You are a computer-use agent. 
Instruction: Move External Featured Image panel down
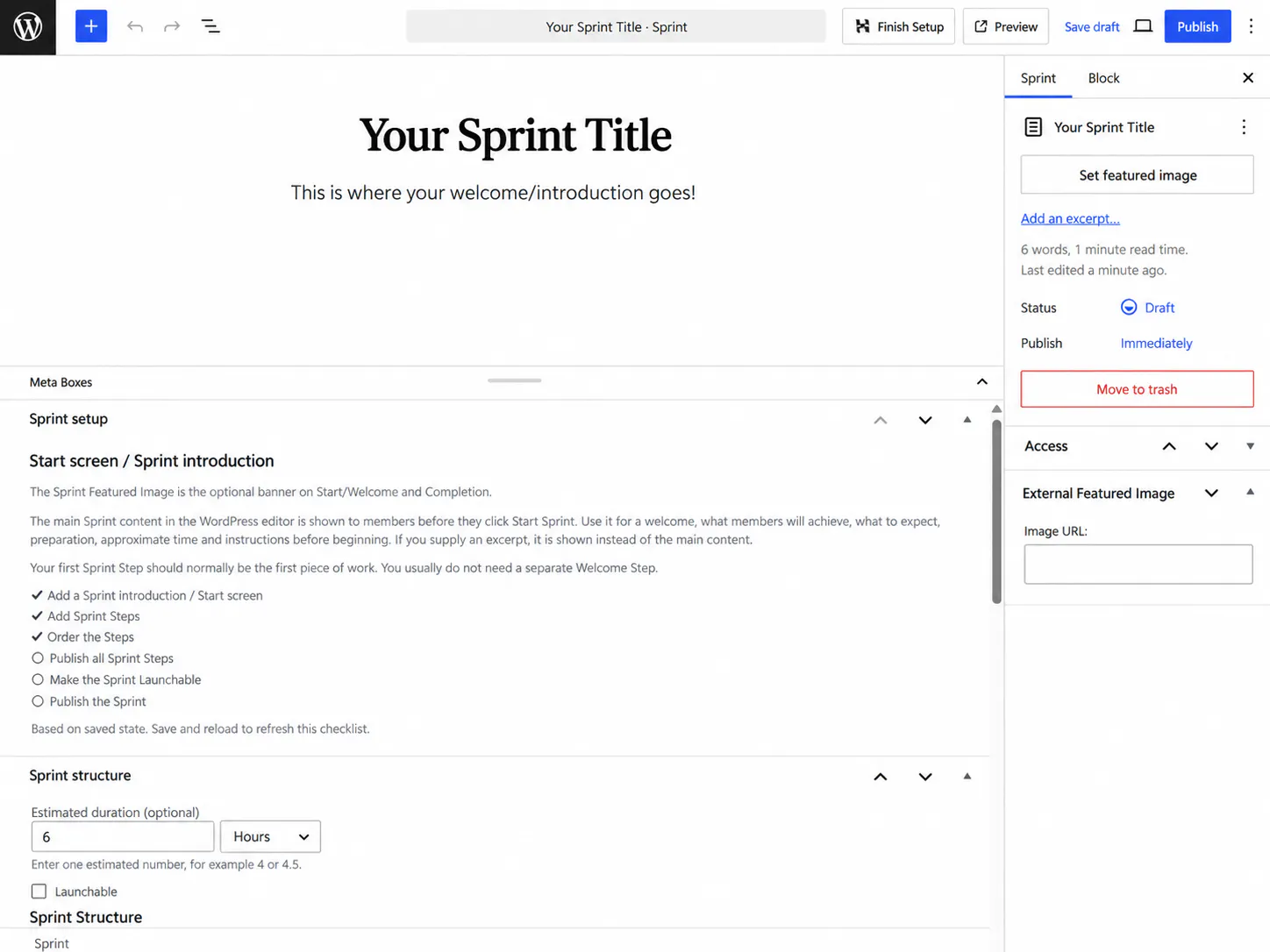point(1211,494)
